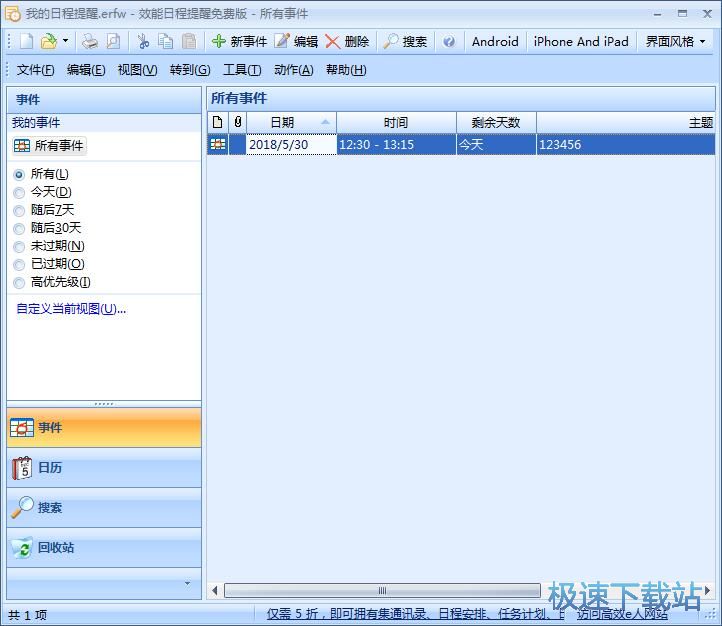The width and height of the screenshot is (722, 626).
Task: Click the open folder toolbar icon
Action: click(48, 41)
